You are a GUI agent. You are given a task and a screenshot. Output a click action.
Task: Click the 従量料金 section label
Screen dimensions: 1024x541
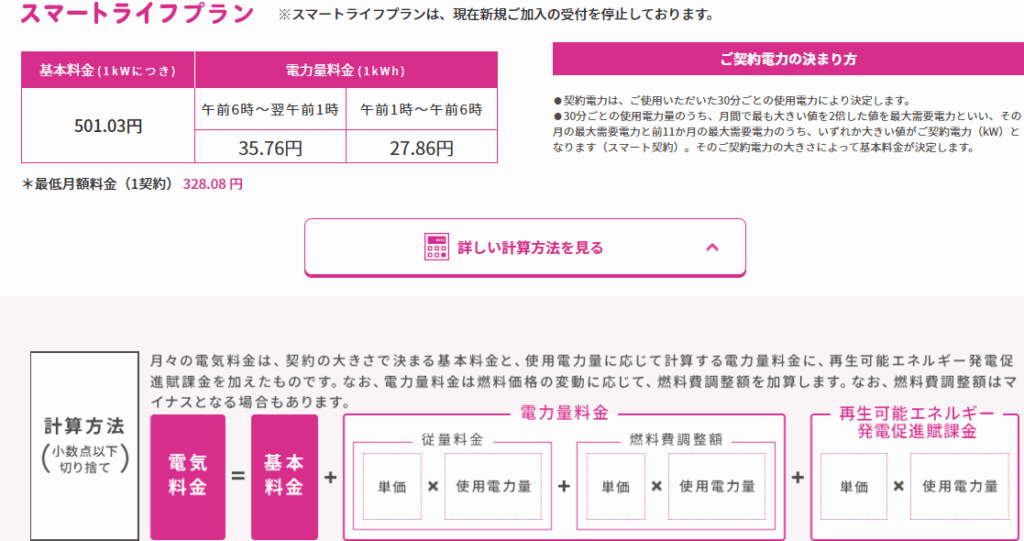(452, 440)
